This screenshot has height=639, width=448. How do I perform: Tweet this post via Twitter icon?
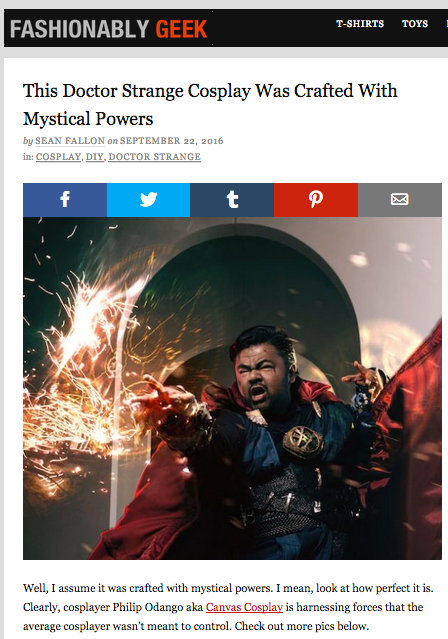148,200
